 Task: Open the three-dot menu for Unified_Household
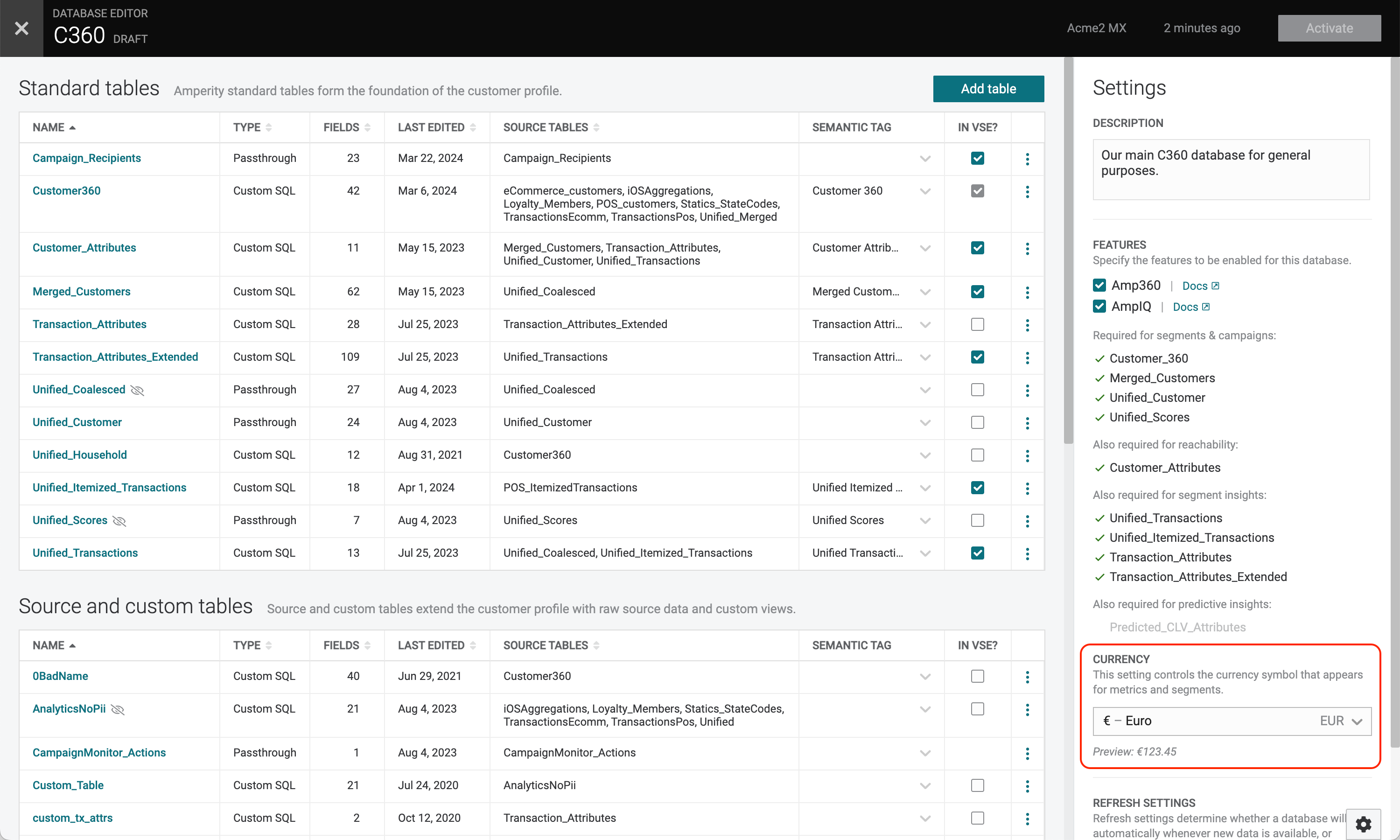(x=1027, y=455)
